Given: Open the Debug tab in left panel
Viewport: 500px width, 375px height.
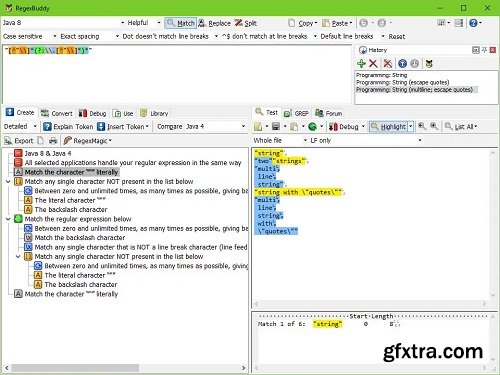Looking at the screenshot, I should tap(92, 113).
